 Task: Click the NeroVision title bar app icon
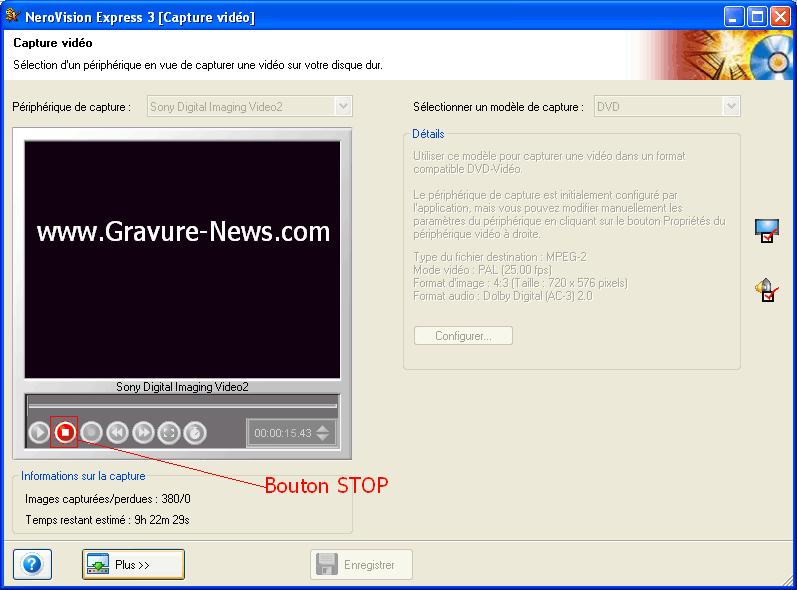point(13,16)
